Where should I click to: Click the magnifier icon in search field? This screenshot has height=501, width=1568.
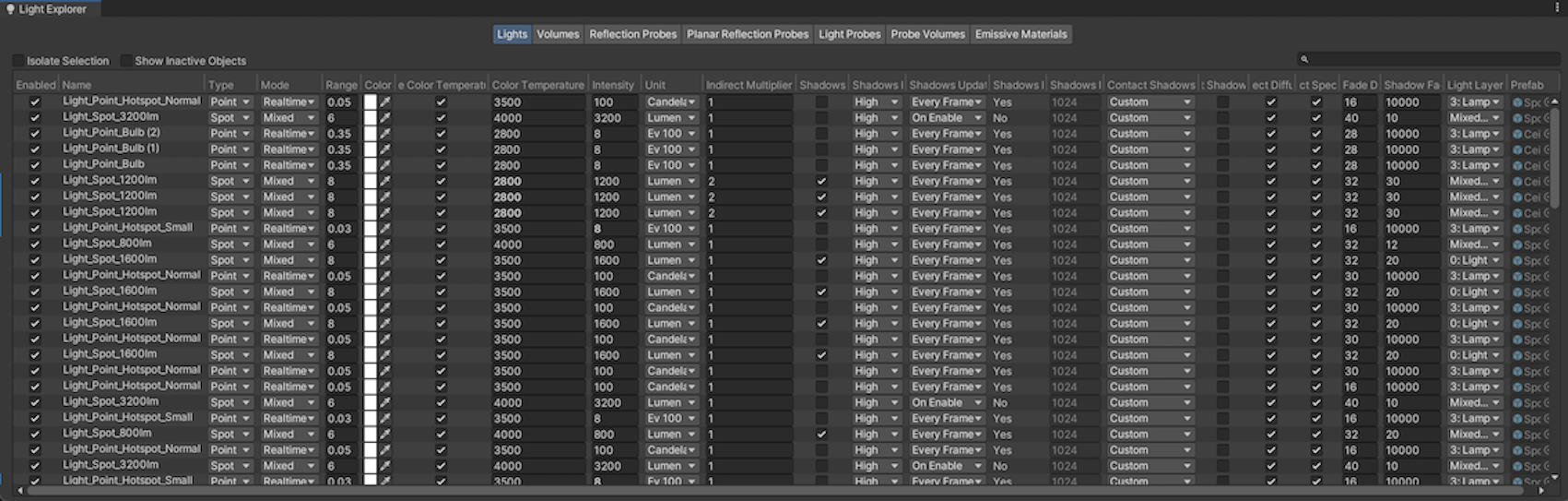pyautogui.click(x=1304, y=59)
